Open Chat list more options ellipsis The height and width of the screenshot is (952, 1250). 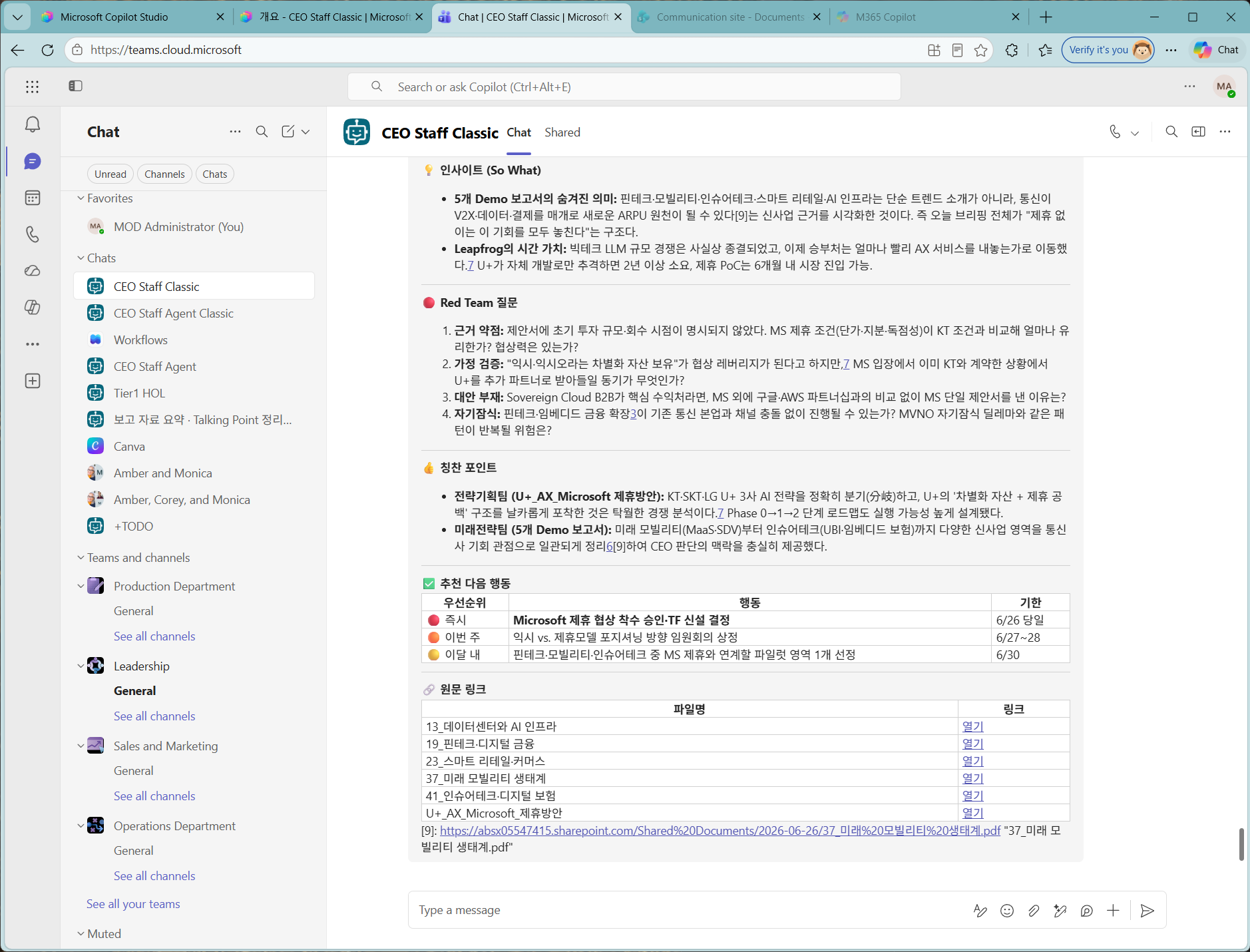tap(235, 132)
